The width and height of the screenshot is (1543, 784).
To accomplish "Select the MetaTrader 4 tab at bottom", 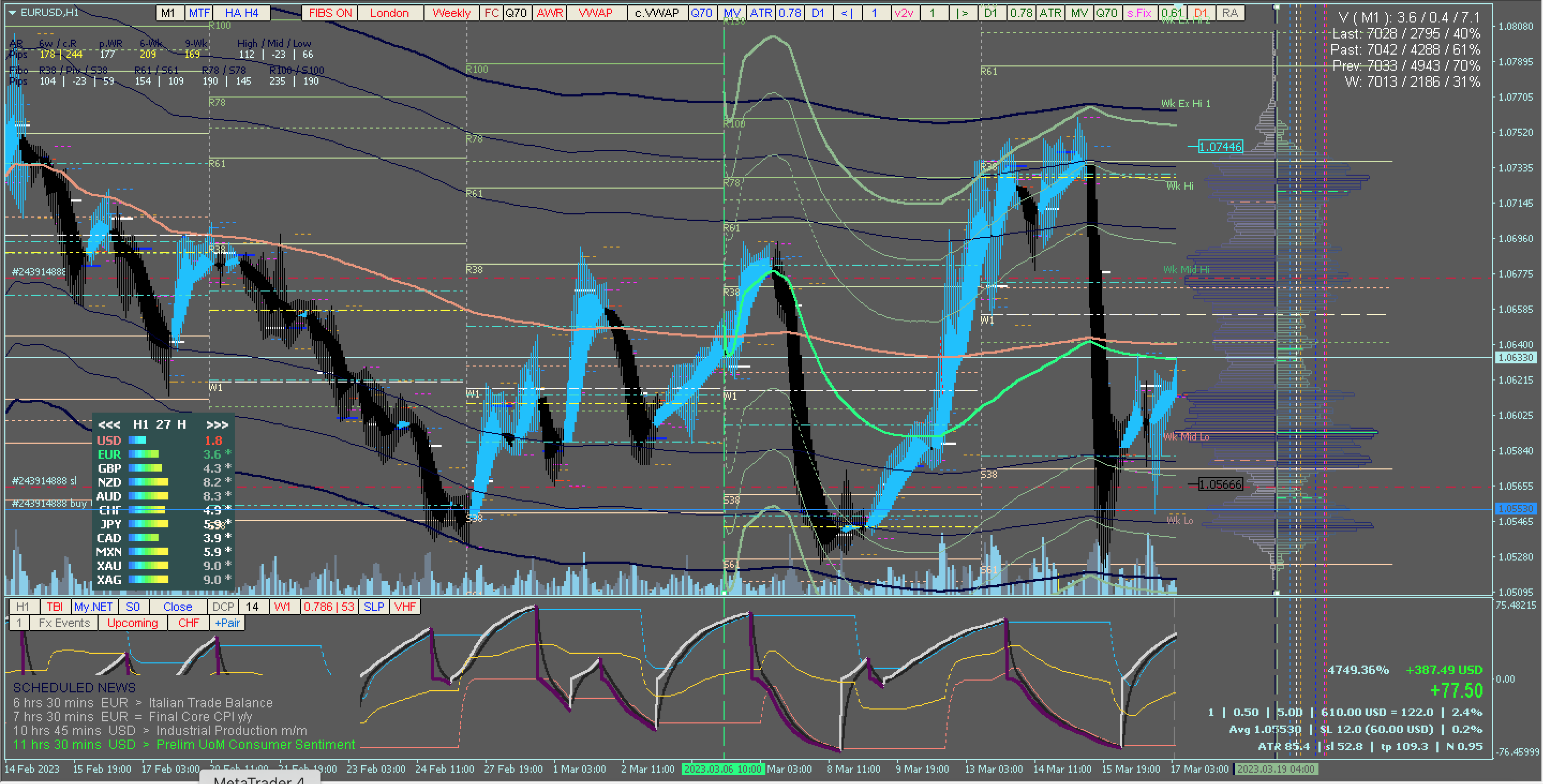I will pyautogui.click(x=259, y=779).
